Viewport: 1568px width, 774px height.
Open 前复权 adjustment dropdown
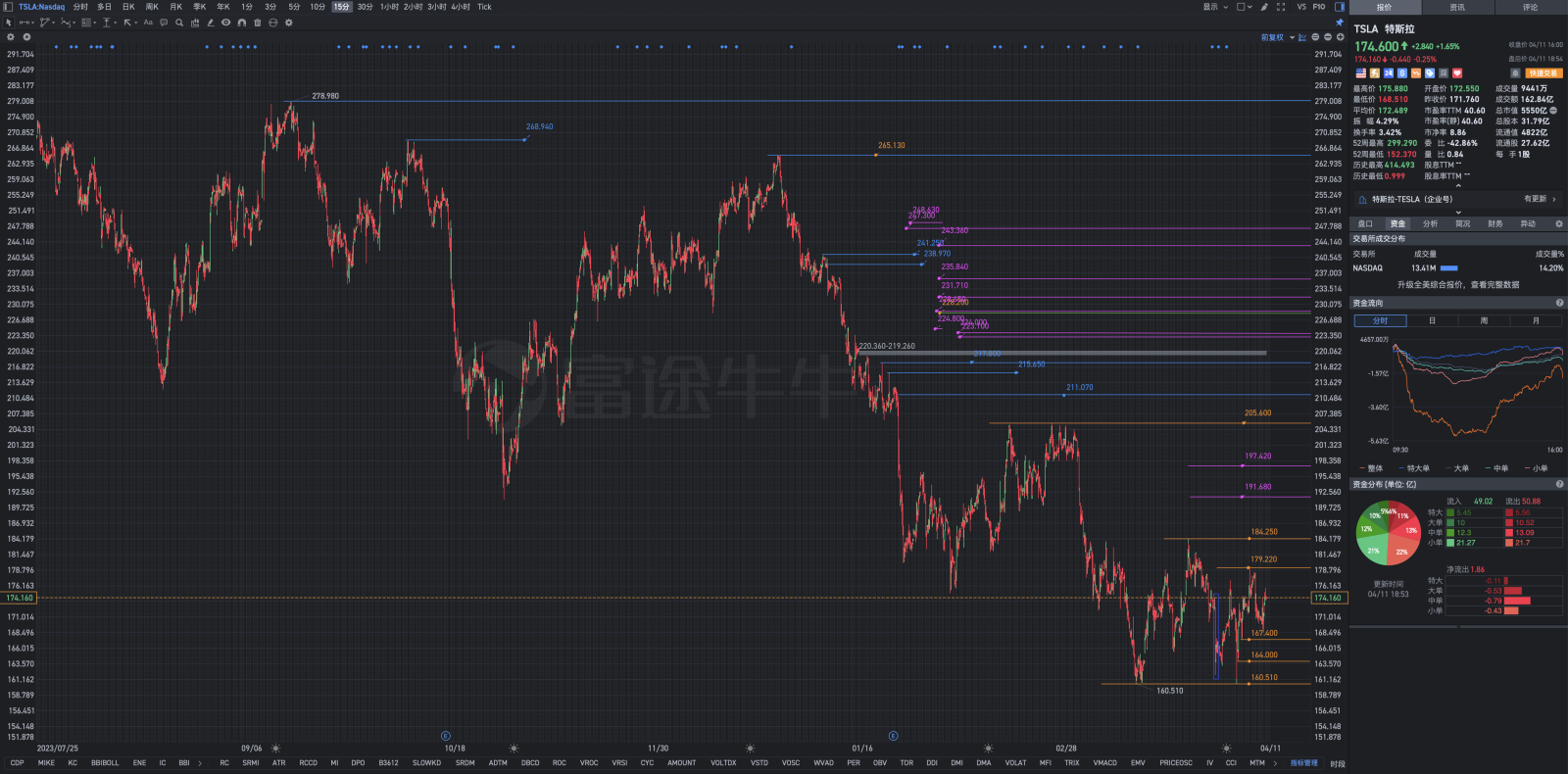[1277, 37]
